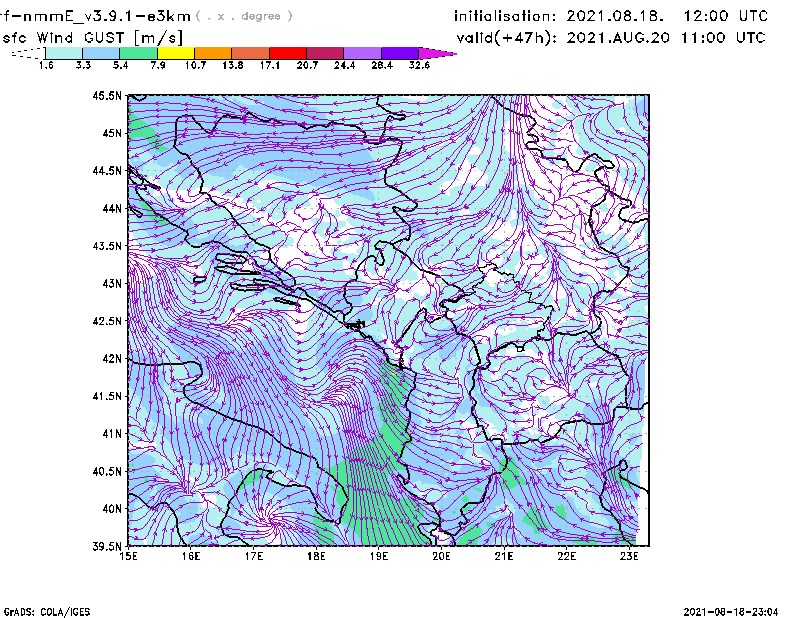Screen dimensions: 800x618
Task: Click the yellow swatch in the gust legend
Action: tap(175, 53)
